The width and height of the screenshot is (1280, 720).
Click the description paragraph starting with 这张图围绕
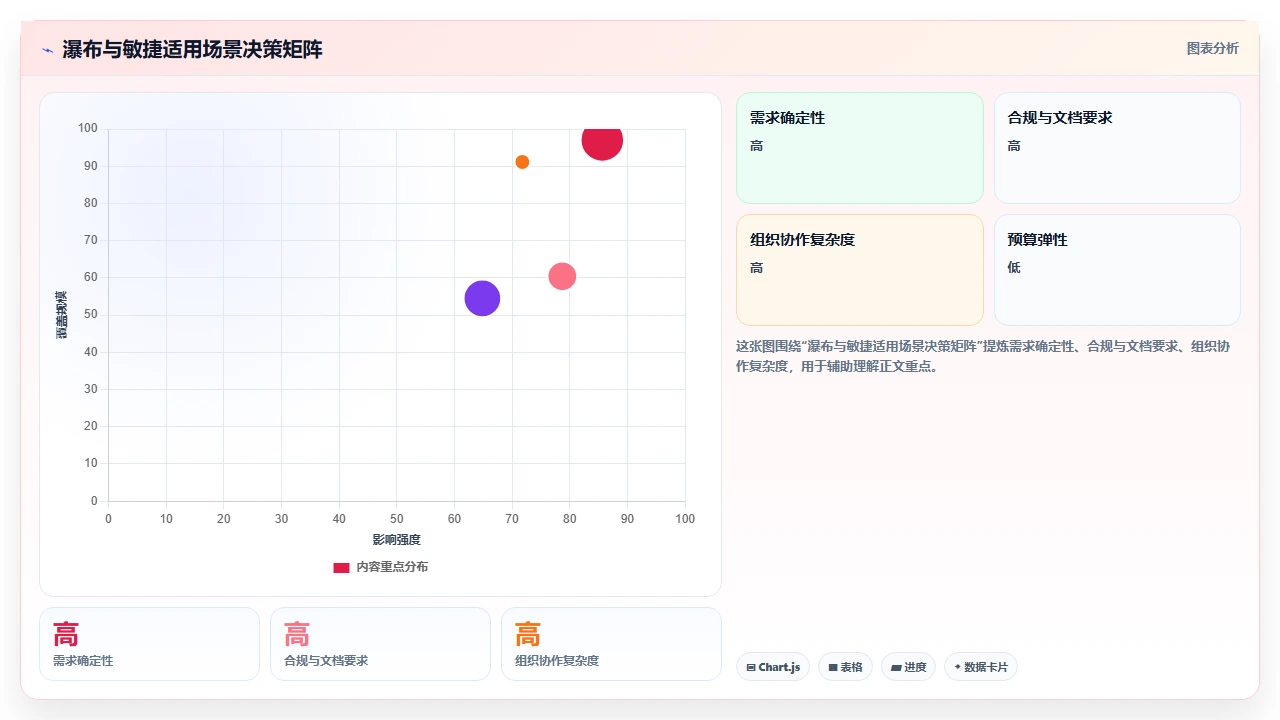(x=985, y=356)
